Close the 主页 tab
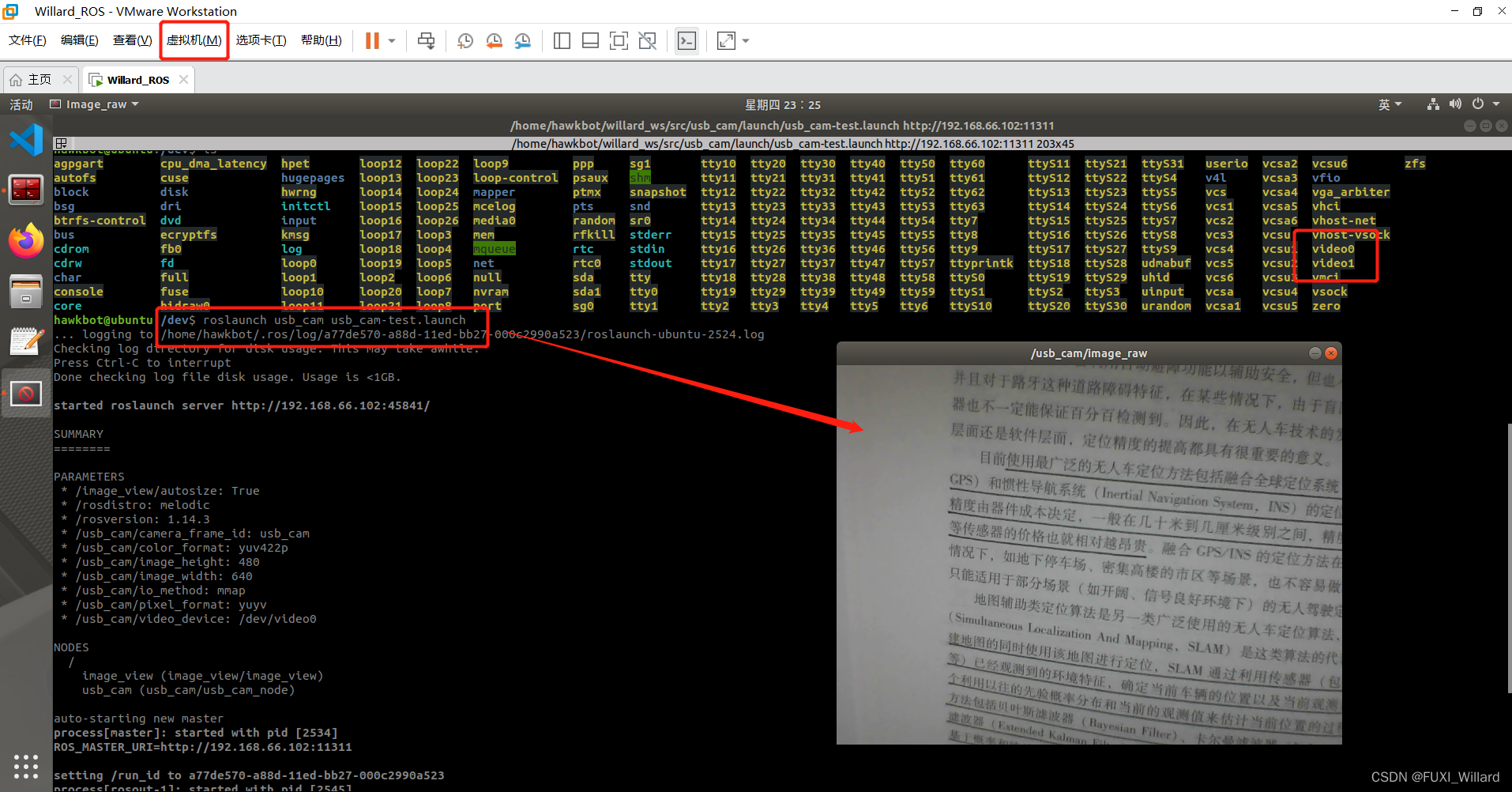The height and width of the screenshot is (792, 1512). [67, 80]
